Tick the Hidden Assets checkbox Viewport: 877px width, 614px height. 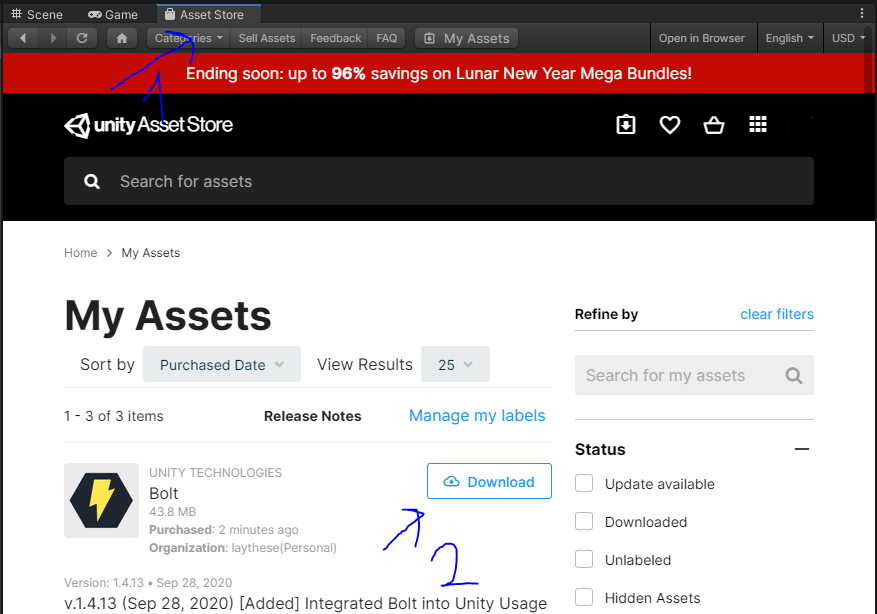click(584, 597)
